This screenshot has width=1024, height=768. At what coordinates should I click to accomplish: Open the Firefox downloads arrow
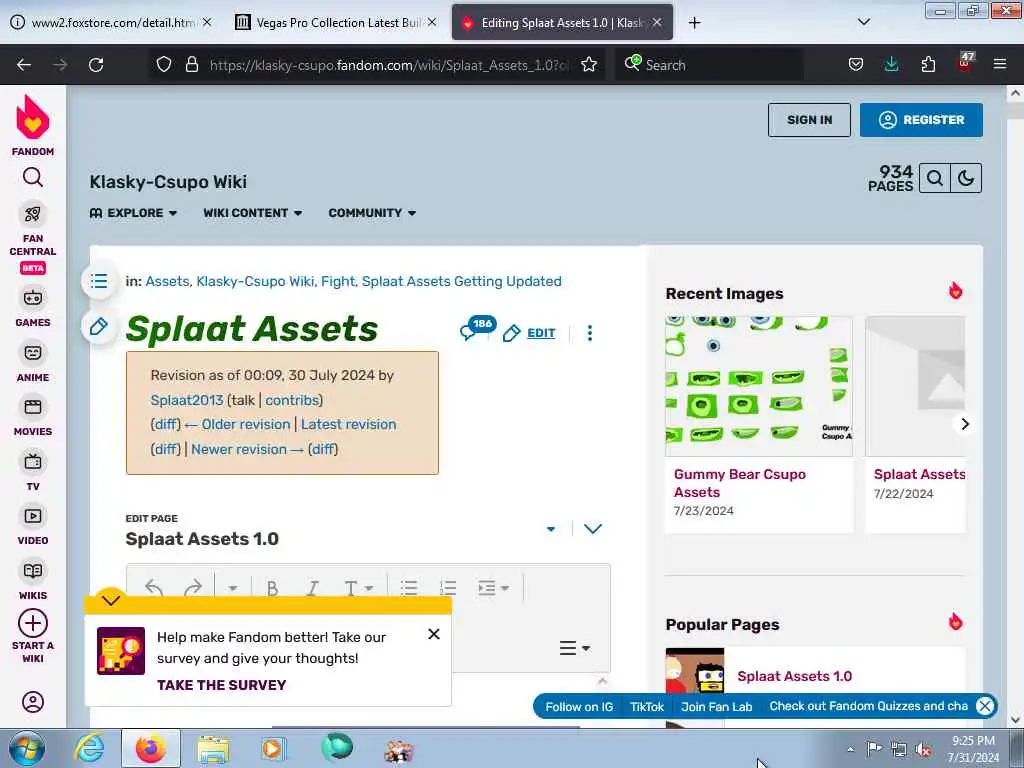(x=891, y=64)
